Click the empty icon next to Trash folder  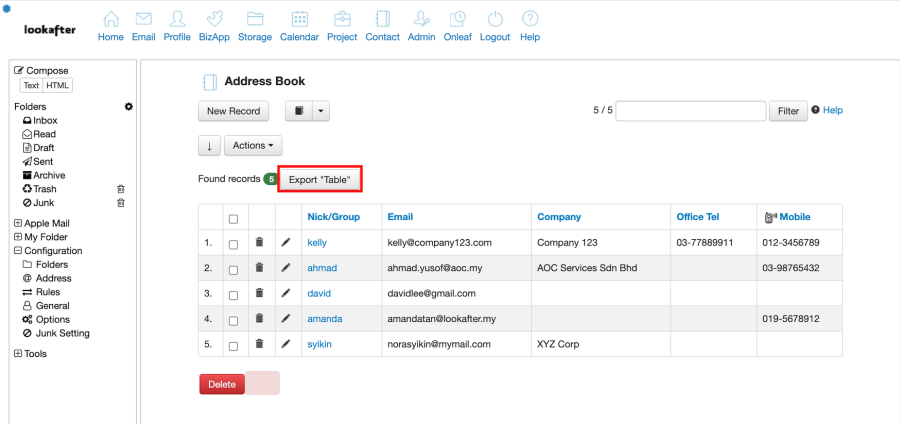(121, 189)
